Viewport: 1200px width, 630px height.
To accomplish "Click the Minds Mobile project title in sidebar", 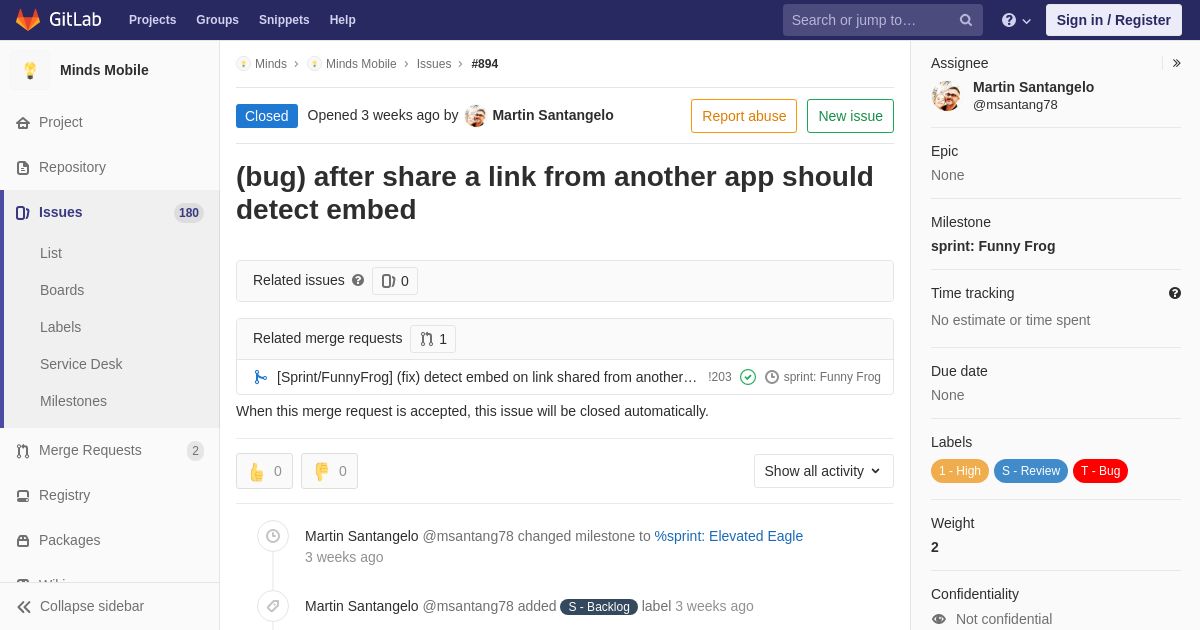I will click(104, 70).
